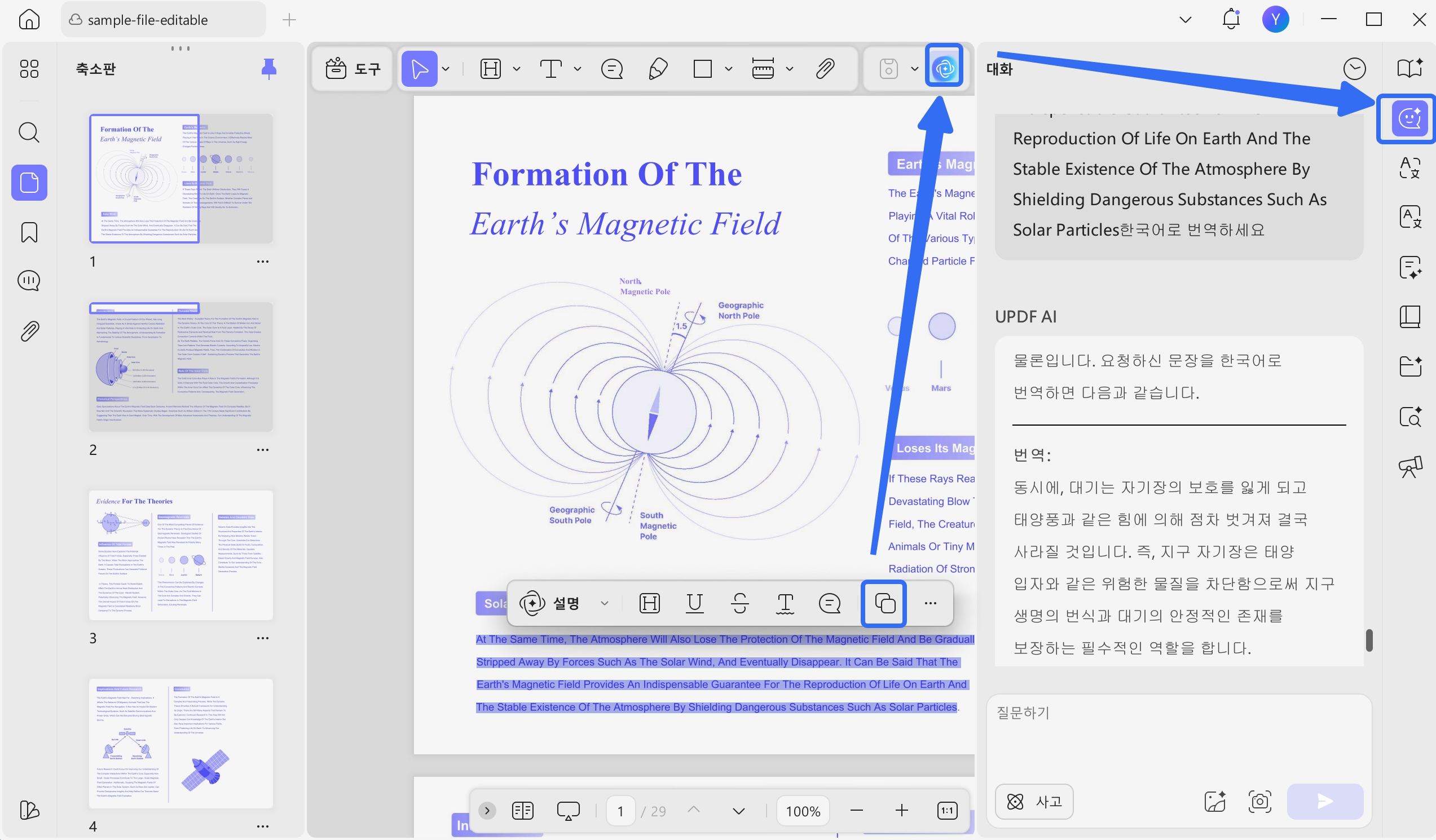
Task: Expand the highlight tool dropdown arrow
Action: pyautogui.click(x=517, y=69)
